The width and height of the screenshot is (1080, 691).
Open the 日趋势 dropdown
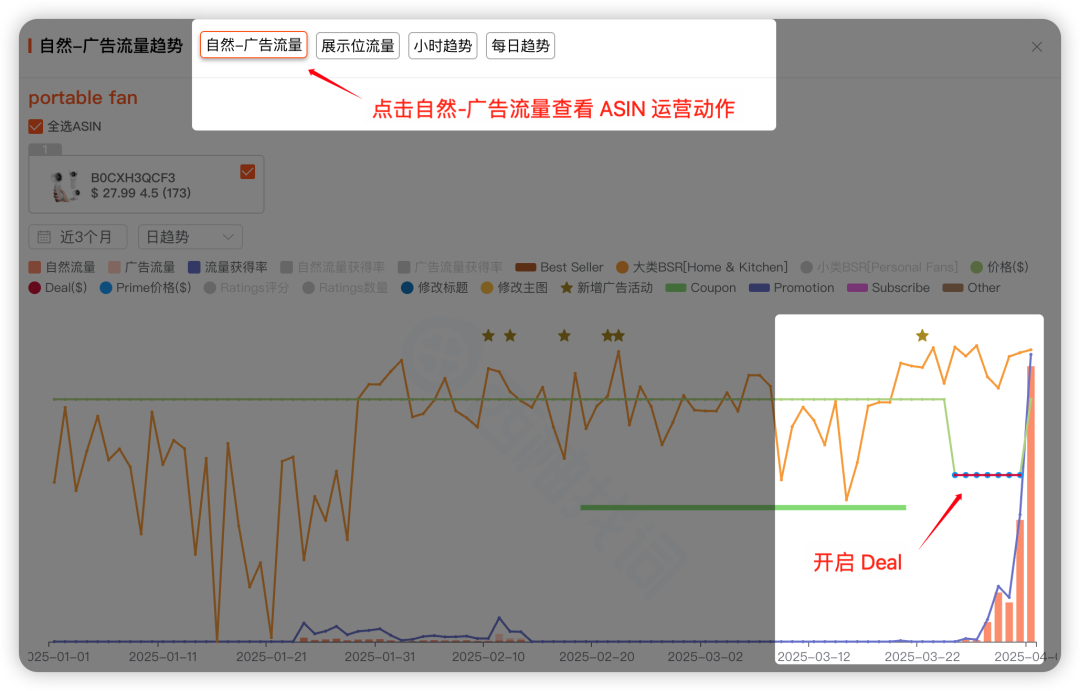coord(189,234)
